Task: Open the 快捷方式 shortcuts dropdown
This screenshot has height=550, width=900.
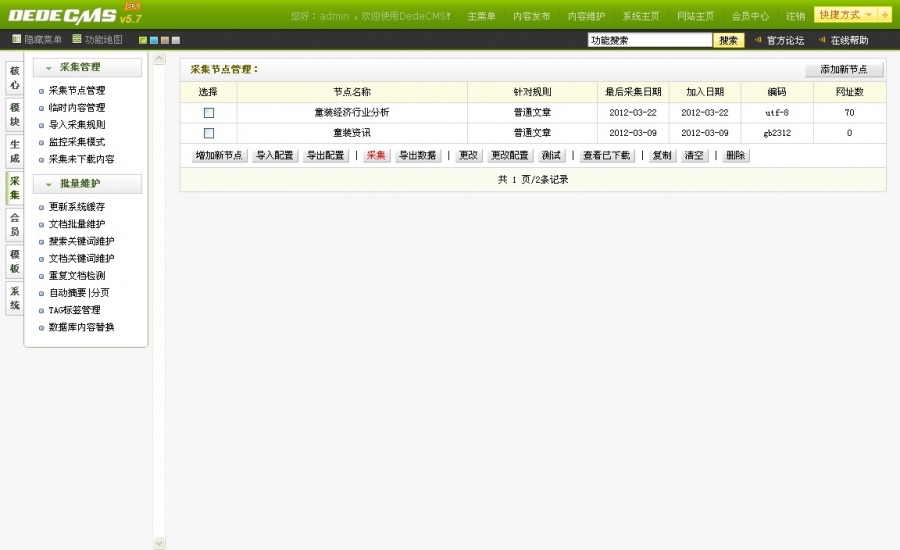Action: 845,15
